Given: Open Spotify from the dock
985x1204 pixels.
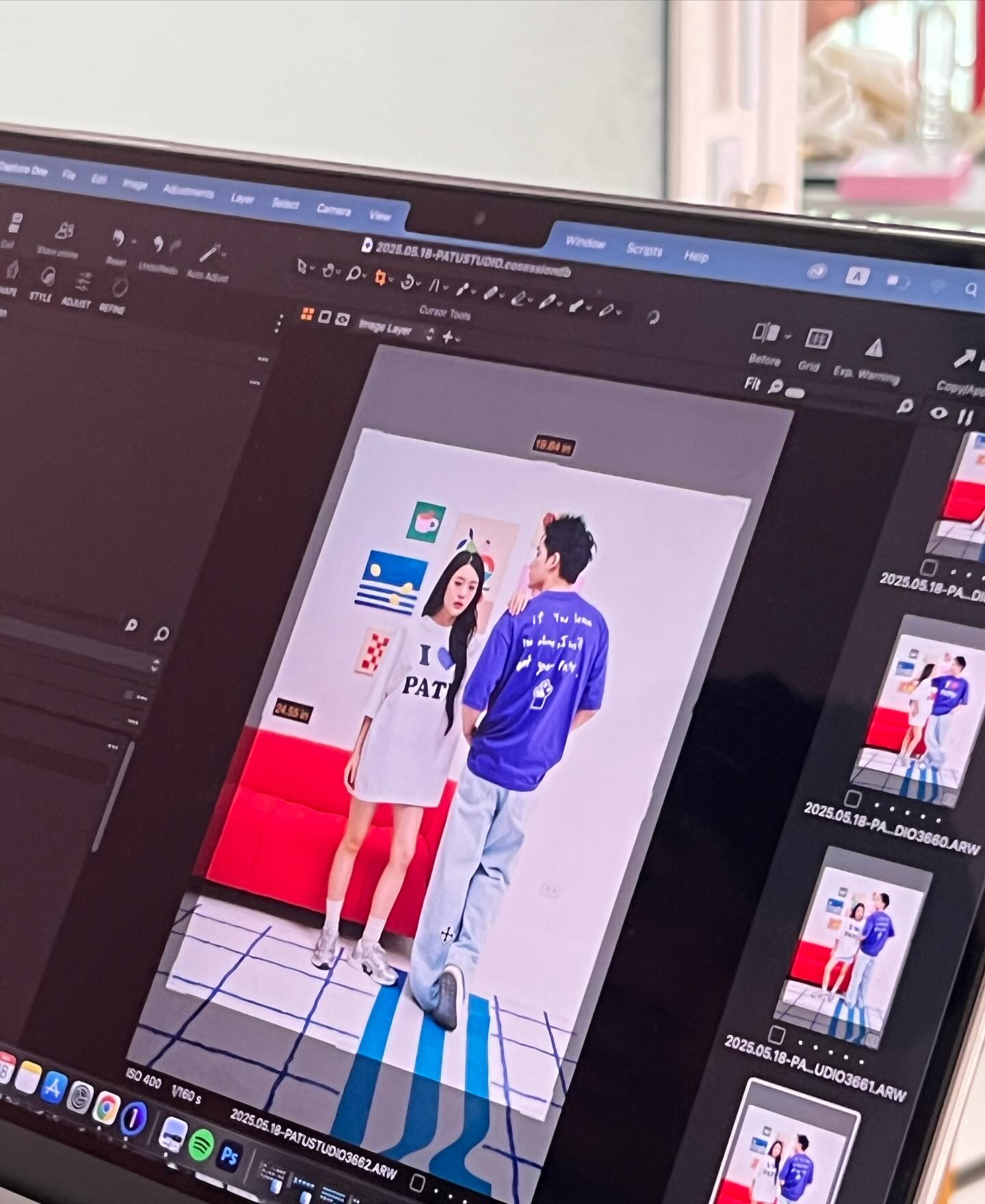Looking at the screenshot, I should (x=200, y=1145).
